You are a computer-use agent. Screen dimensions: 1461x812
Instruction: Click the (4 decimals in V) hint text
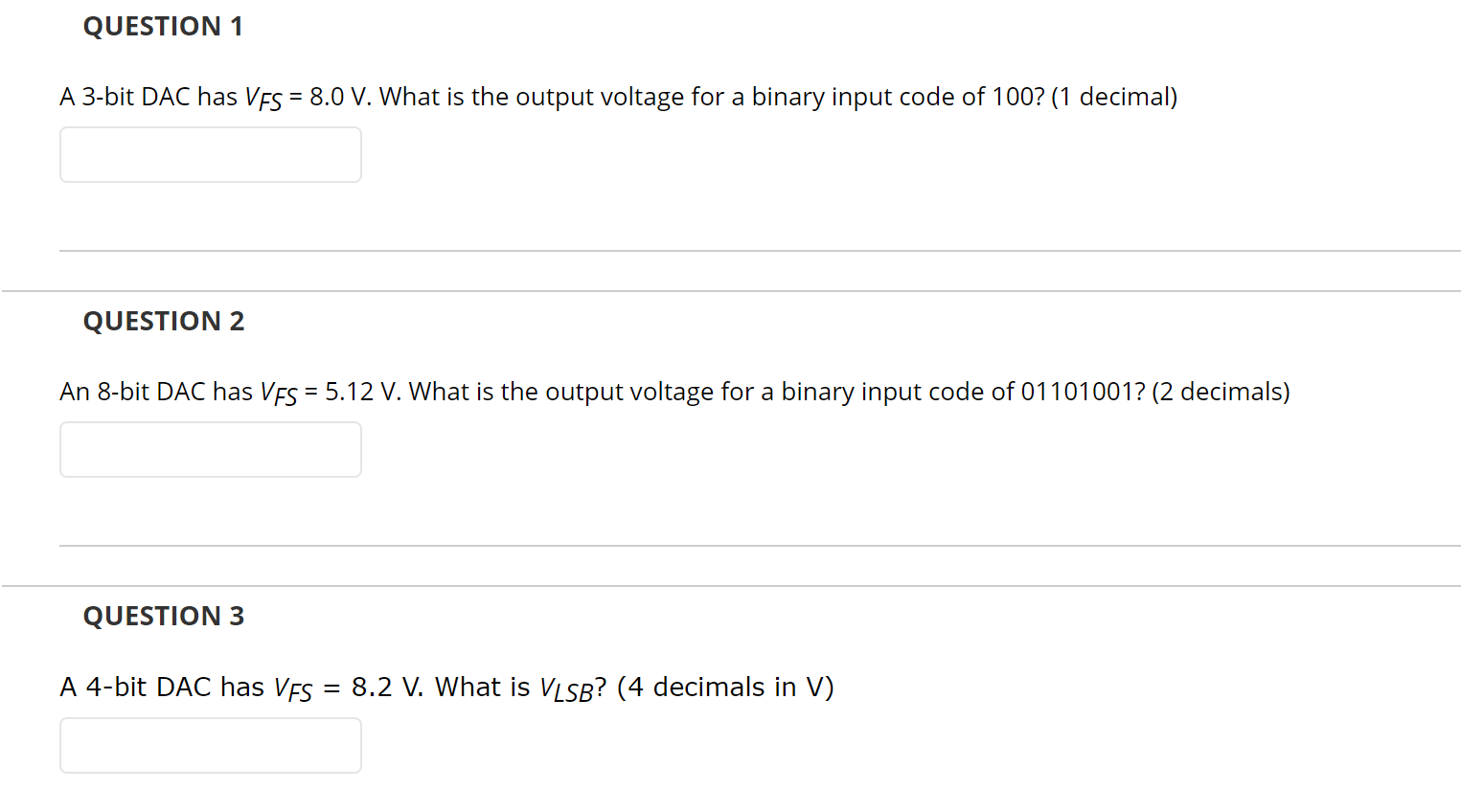tap(725, 686)
